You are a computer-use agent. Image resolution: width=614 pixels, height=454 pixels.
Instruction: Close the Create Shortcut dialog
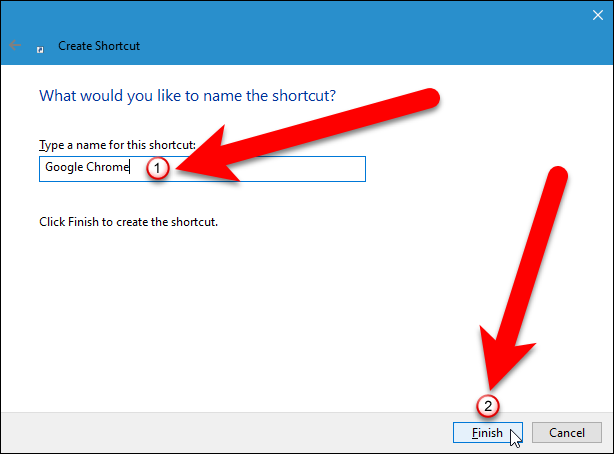pos(598,15)
